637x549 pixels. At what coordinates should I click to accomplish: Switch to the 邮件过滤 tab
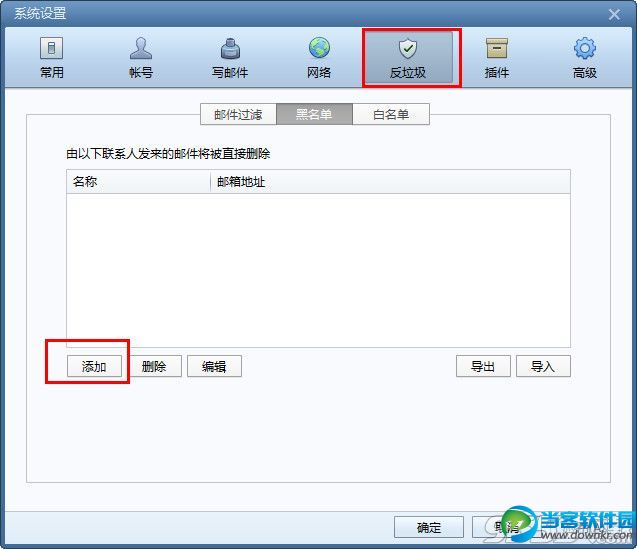[x=238, y=114]
